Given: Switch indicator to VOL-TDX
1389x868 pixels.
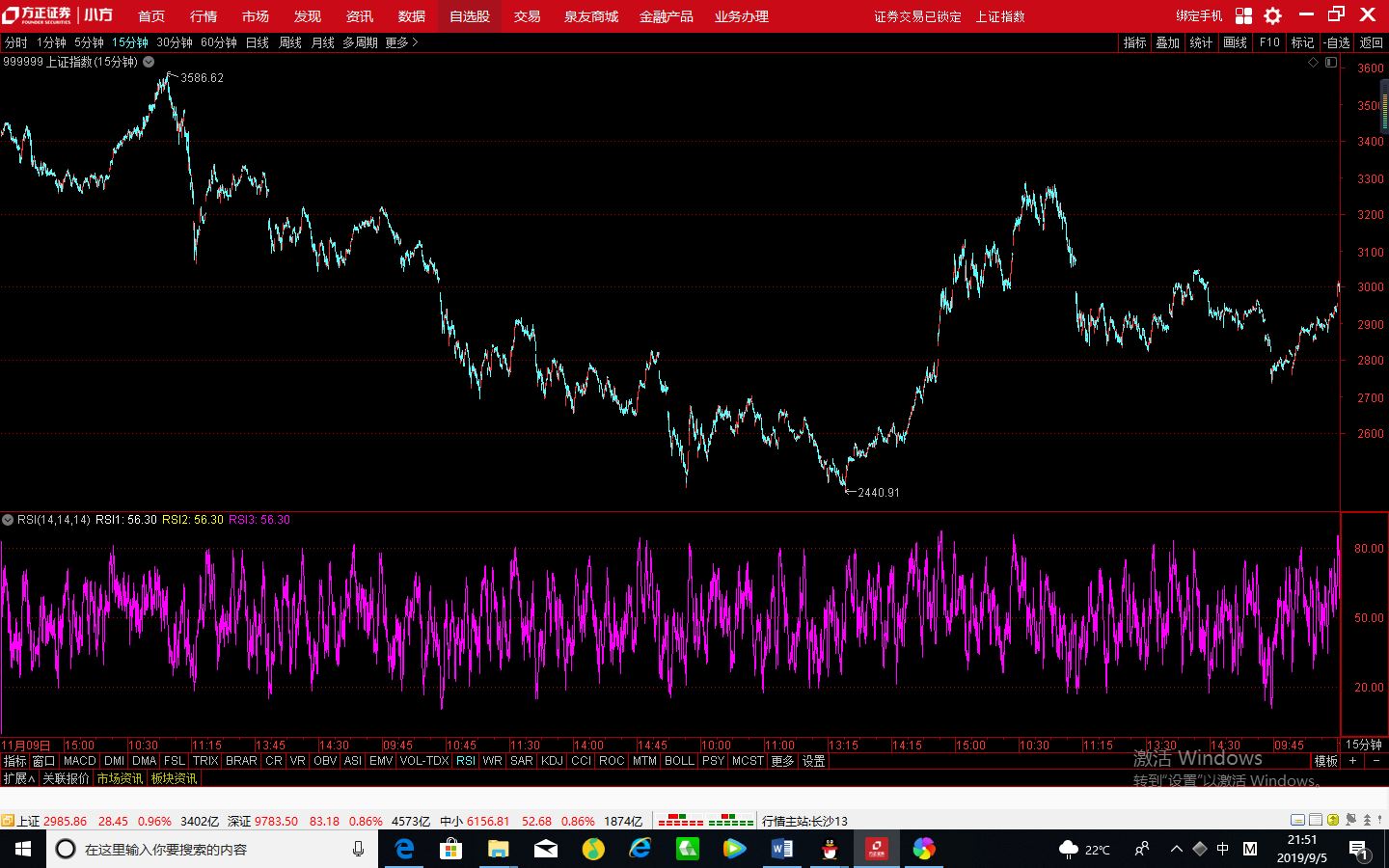Looking at the screenshot, I should click(424, 761).
